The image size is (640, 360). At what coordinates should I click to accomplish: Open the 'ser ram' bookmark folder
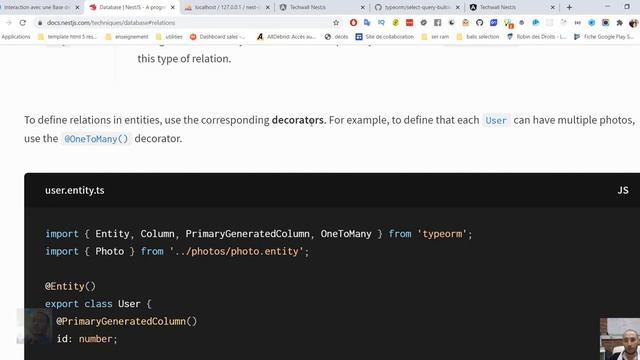435,37
